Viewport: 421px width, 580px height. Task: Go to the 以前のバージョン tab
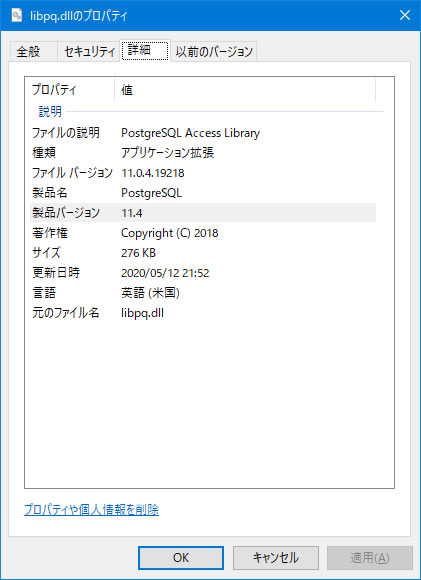click(214, 51)
